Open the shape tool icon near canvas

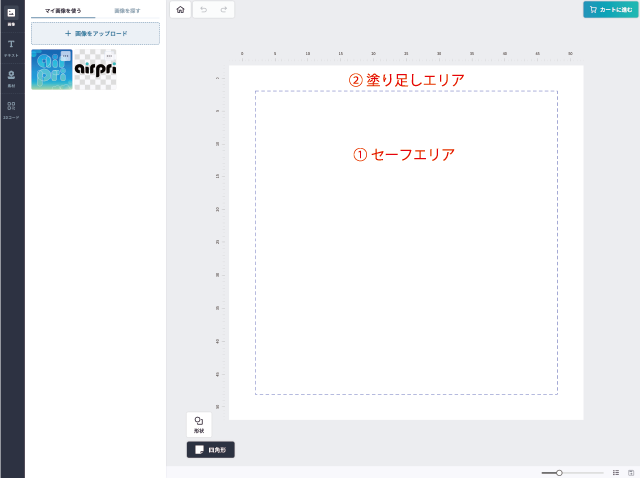(x=199, y=424)
